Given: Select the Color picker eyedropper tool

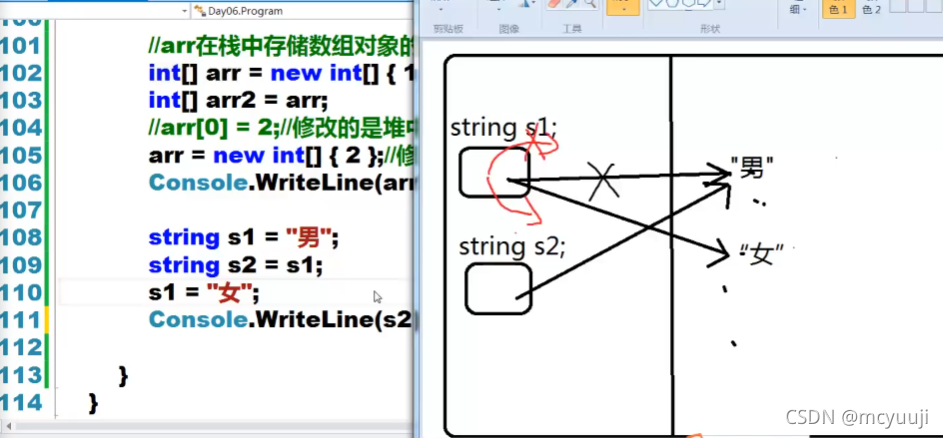Looking at the screenshot, I should (x=572, y=4).
